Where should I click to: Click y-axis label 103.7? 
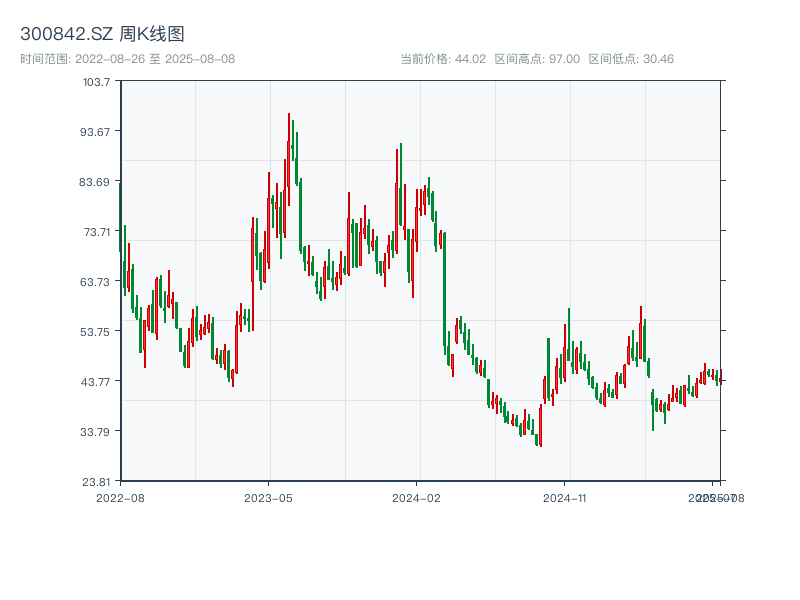96,82
